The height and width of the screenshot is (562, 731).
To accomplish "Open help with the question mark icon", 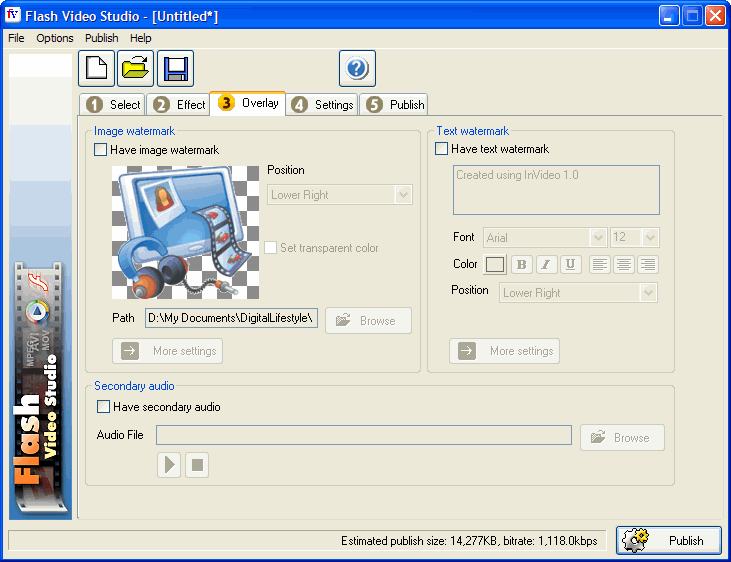I will point(357,69).
